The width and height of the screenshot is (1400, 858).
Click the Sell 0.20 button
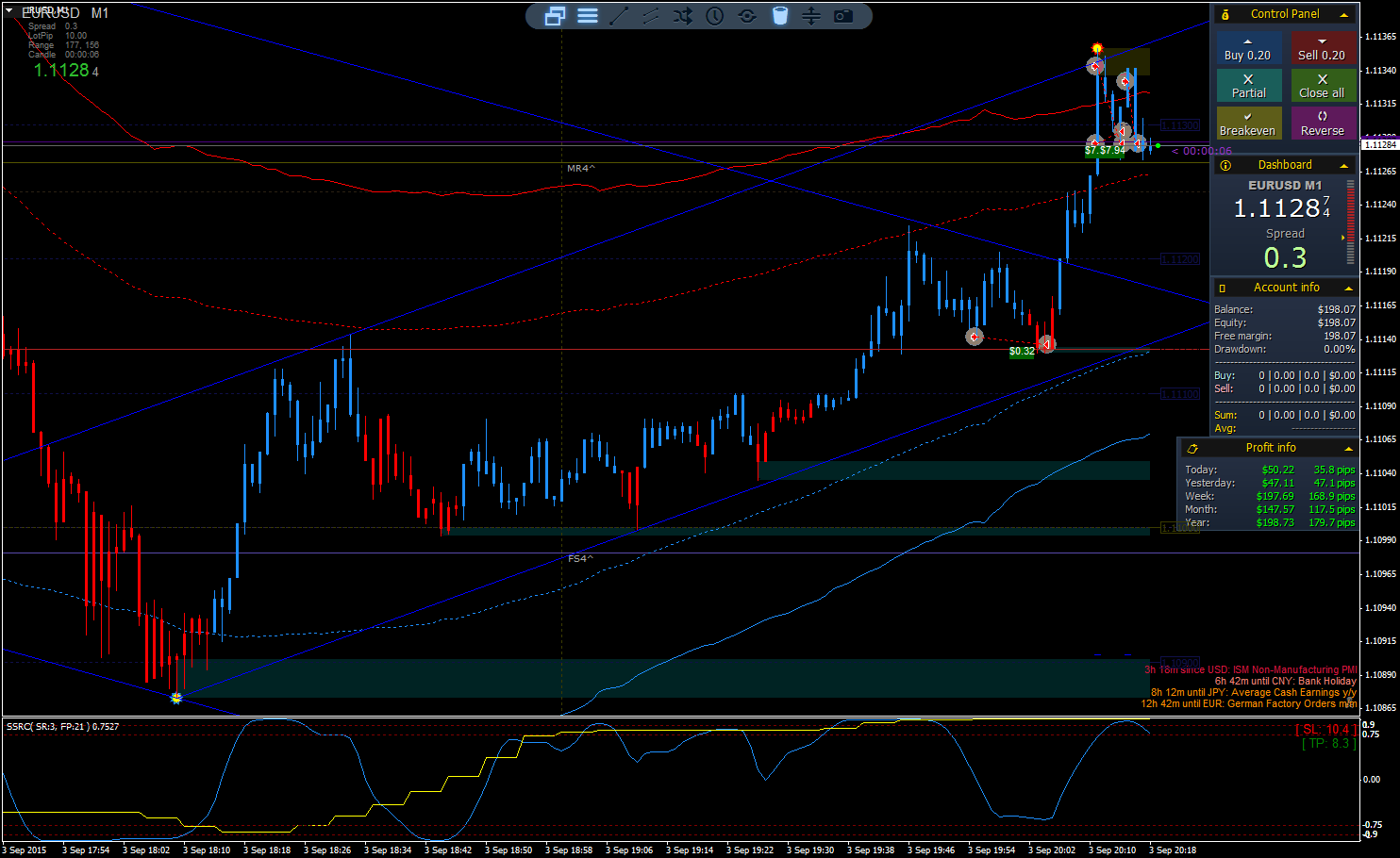(1323, 49)
